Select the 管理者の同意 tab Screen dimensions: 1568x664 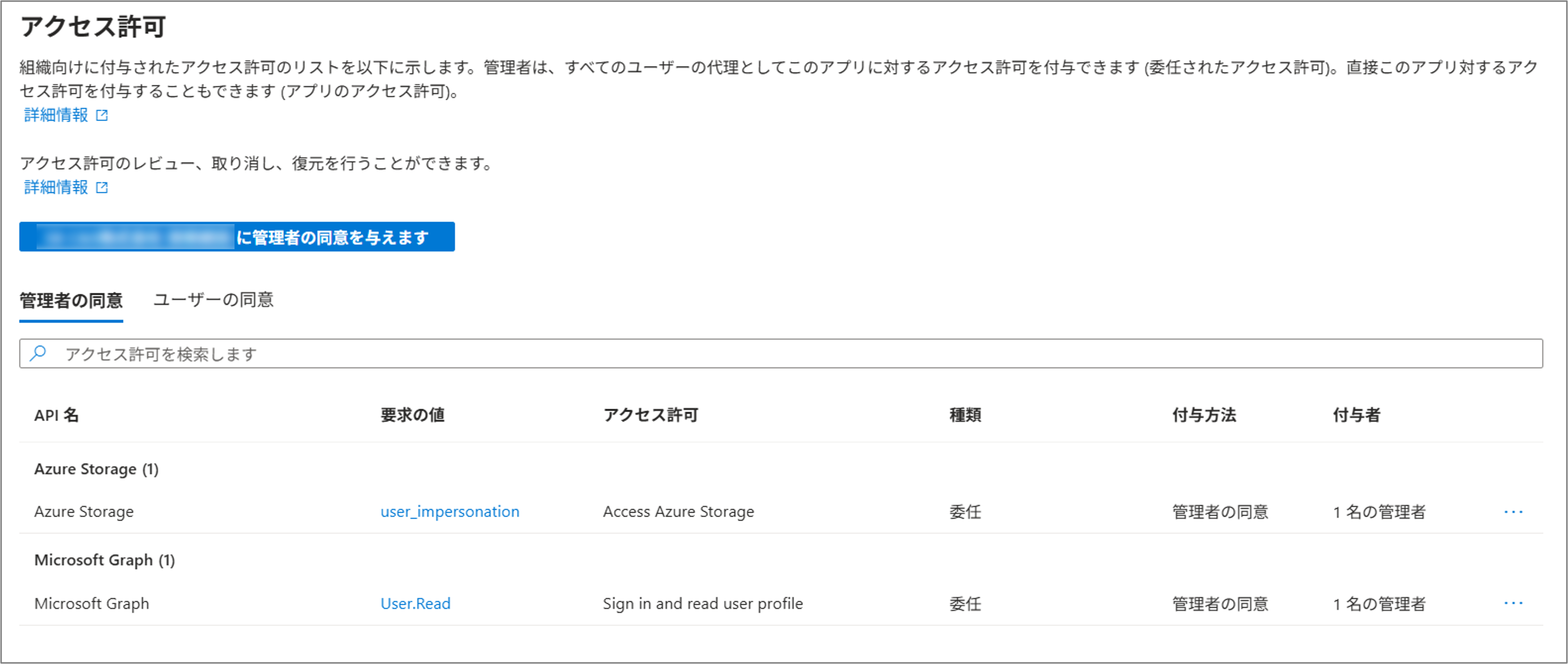(x=71, y=300)
